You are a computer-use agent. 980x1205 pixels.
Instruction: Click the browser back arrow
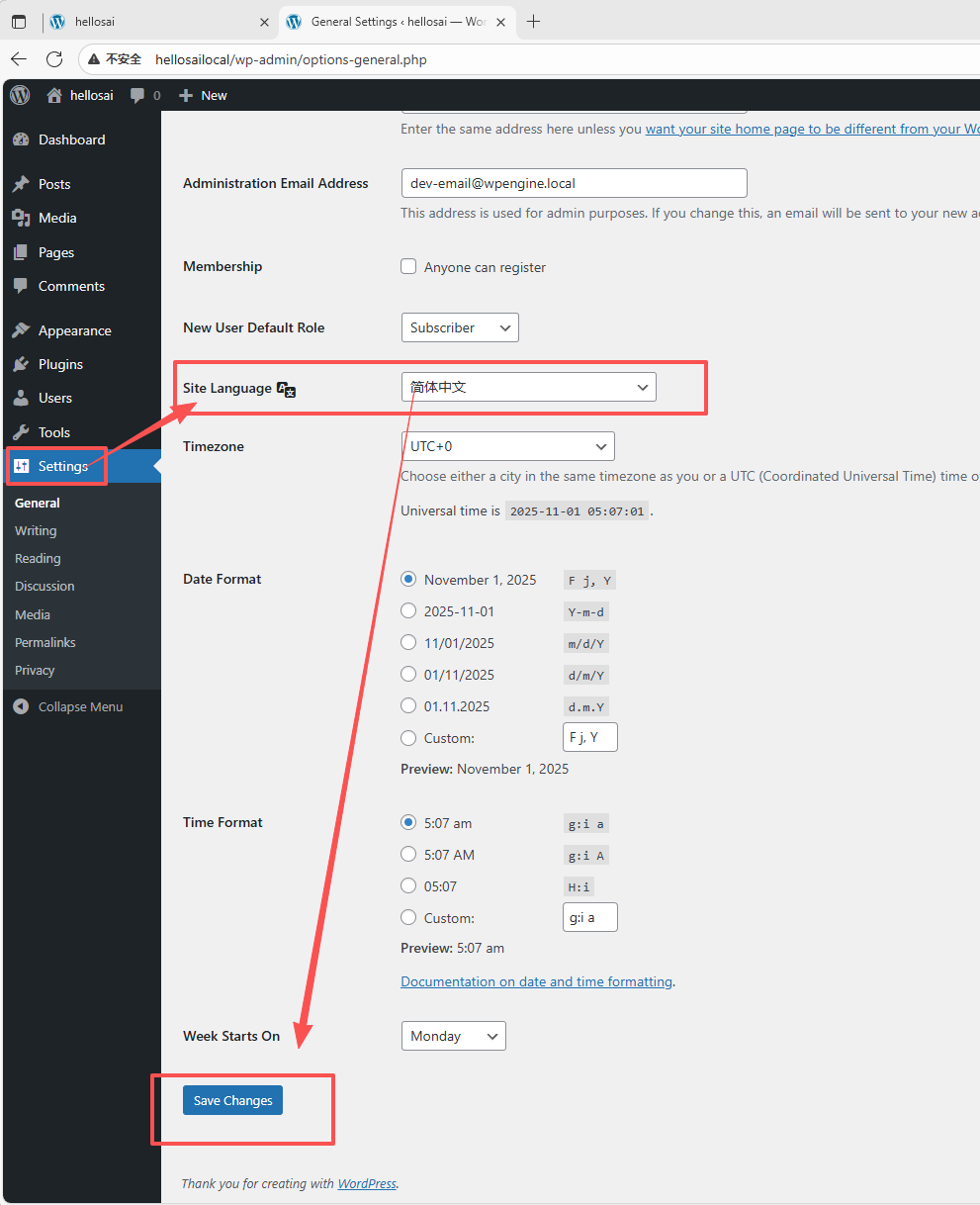coord(19,59)
